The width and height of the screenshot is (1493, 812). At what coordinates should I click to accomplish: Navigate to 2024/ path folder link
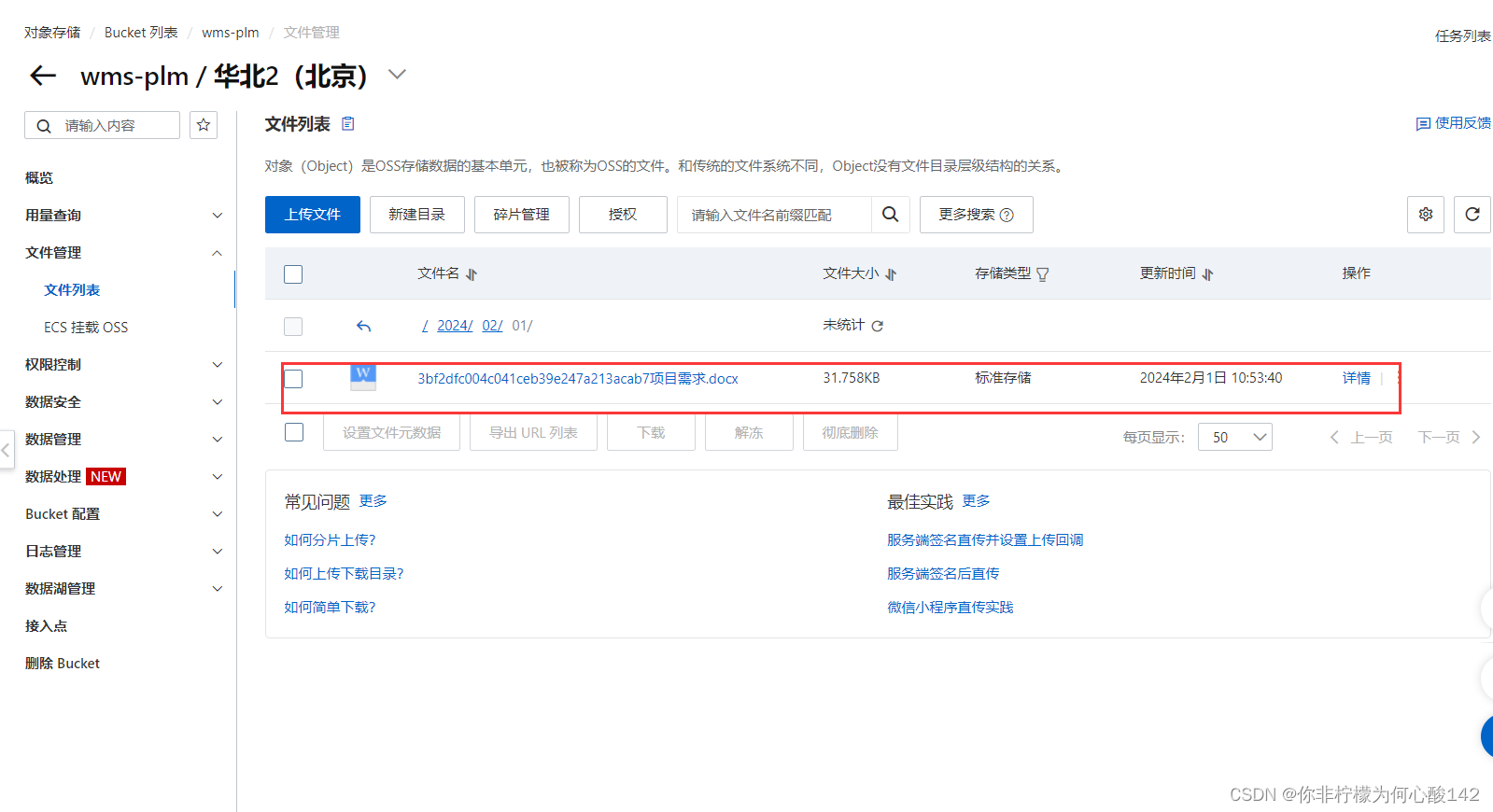coord(455,326)
